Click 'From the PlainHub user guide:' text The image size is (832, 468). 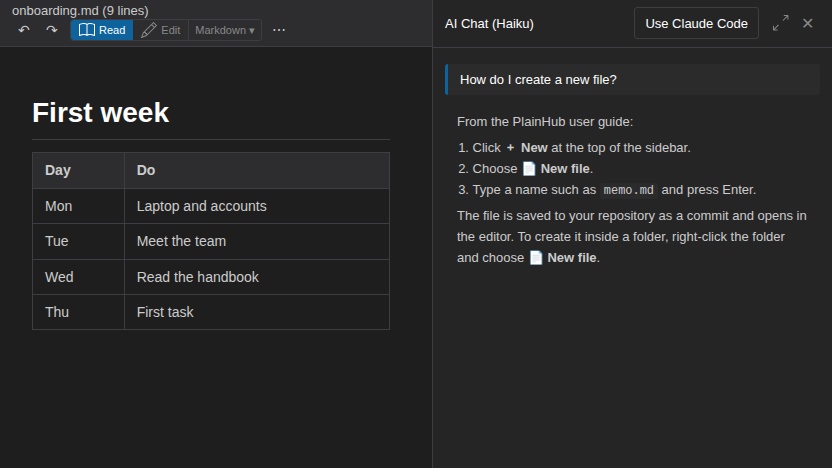coord(545,122)
